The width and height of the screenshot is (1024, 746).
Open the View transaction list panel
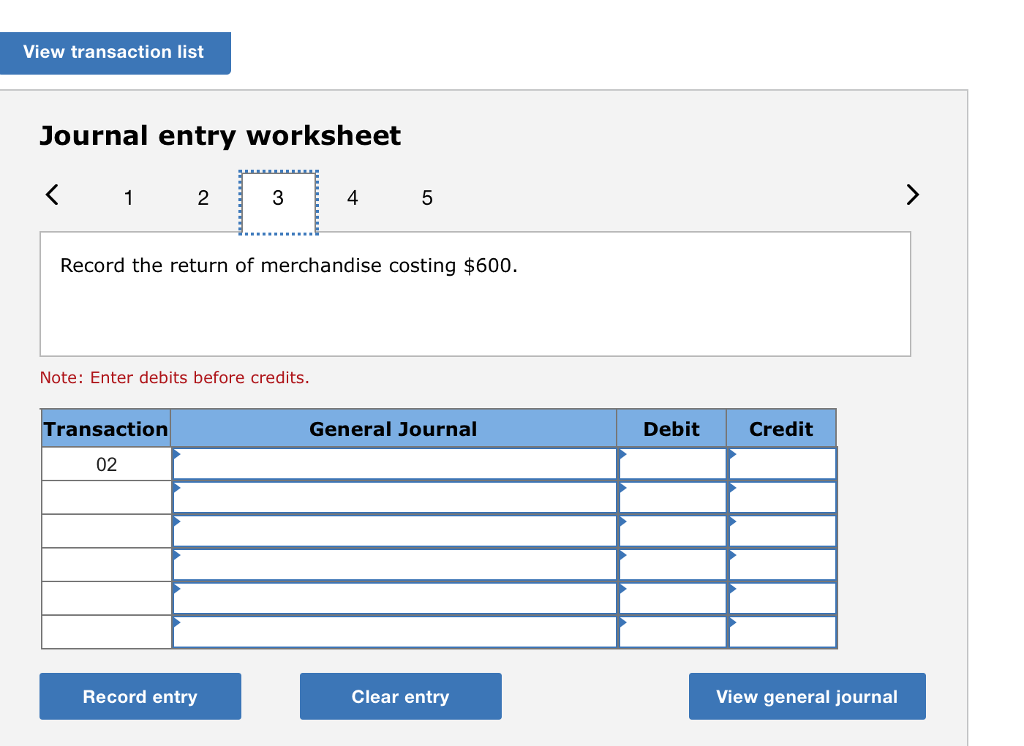[114, 52]
